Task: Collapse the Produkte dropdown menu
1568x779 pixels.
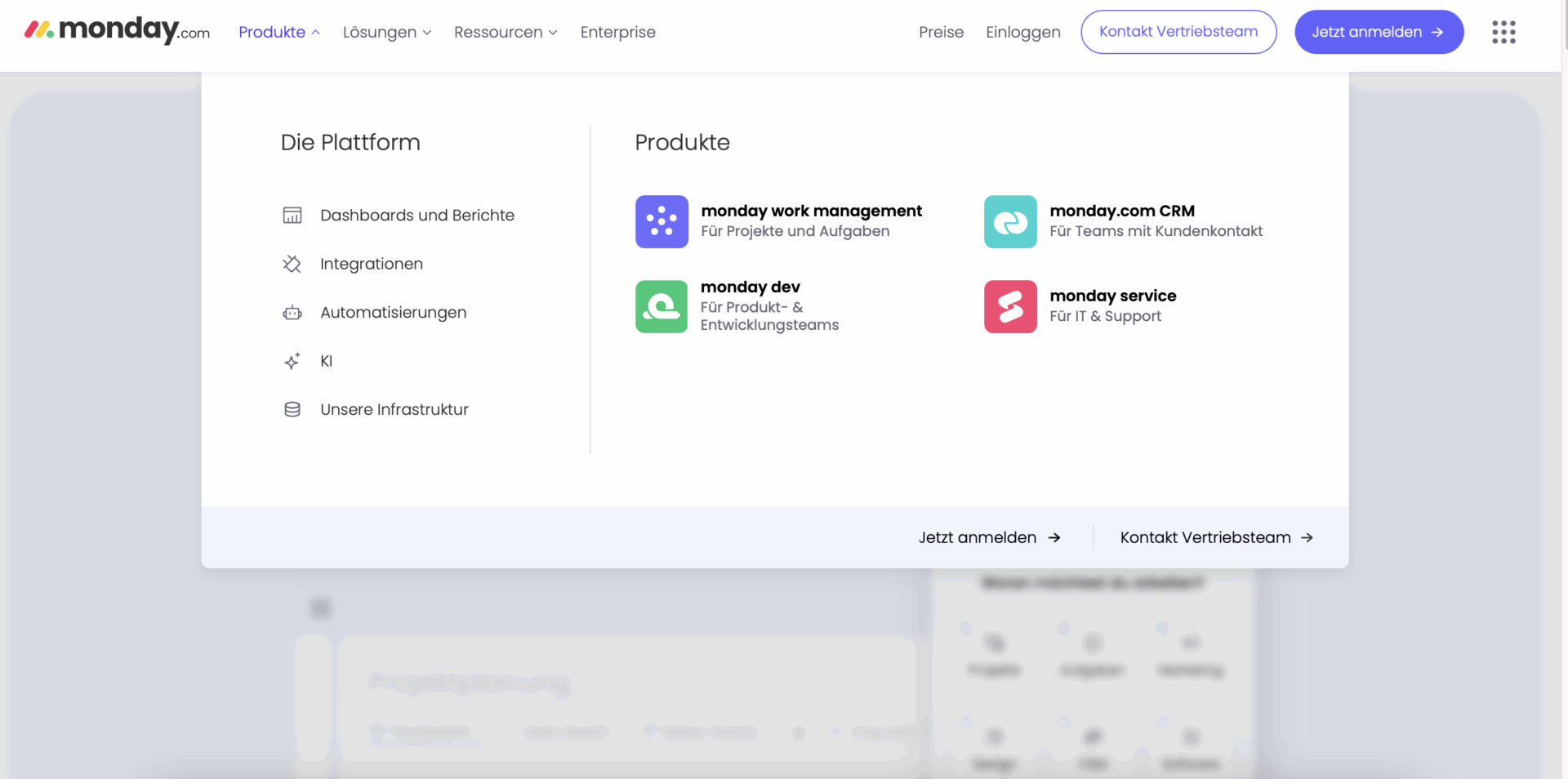Action: (x=279, y=32)
